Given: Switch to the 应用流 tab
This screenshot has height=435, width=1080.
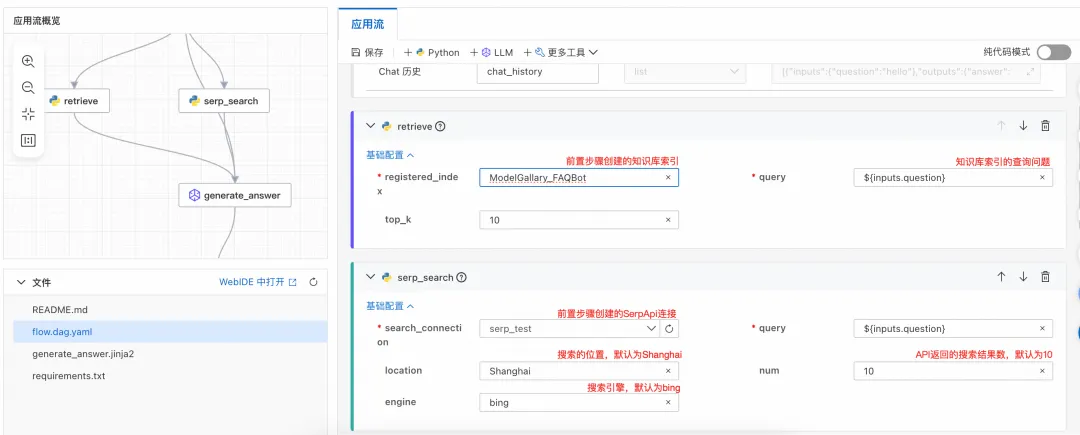Looking at the screenshot, I should (x=368, y=25).
